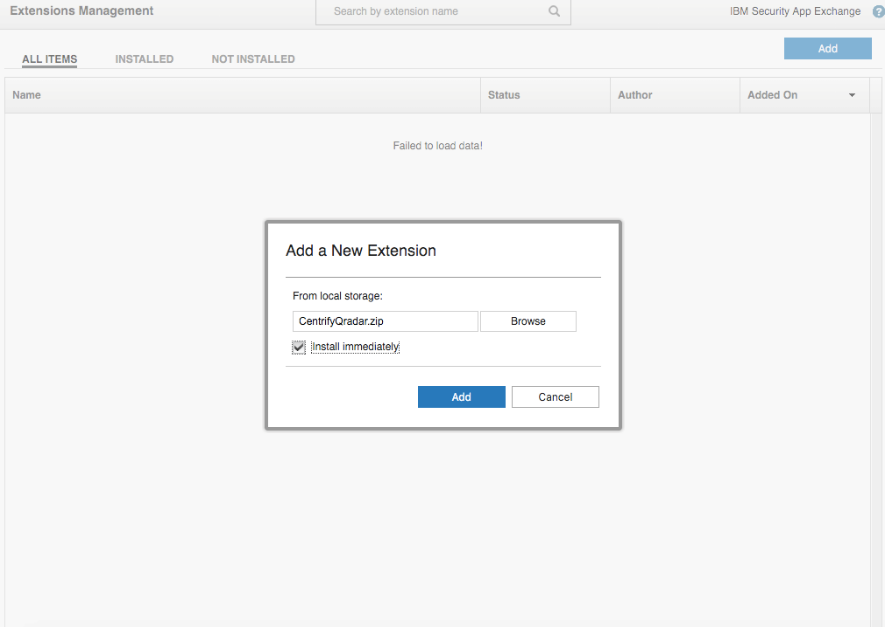Click the magnifier icon in search box

click(x=554, y=12)
